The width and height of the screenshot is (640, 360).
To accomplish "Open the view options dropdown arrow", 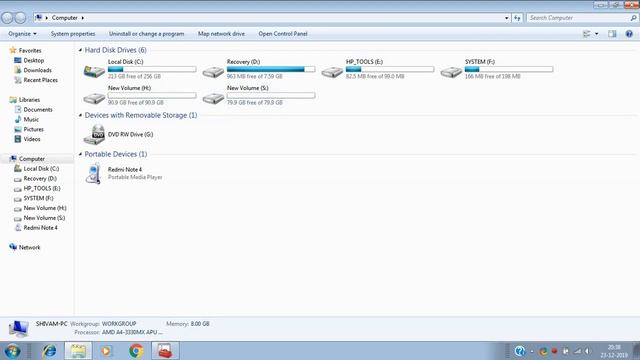I will 596,34.
